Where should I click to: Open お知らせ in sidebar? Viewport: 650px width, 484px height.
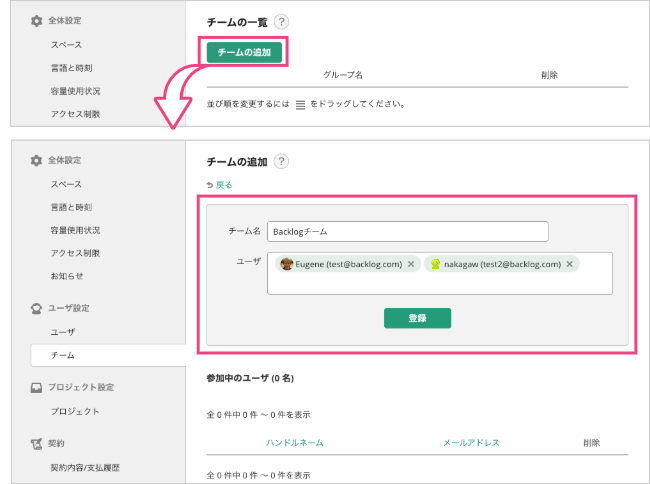(x=67, y=276)
